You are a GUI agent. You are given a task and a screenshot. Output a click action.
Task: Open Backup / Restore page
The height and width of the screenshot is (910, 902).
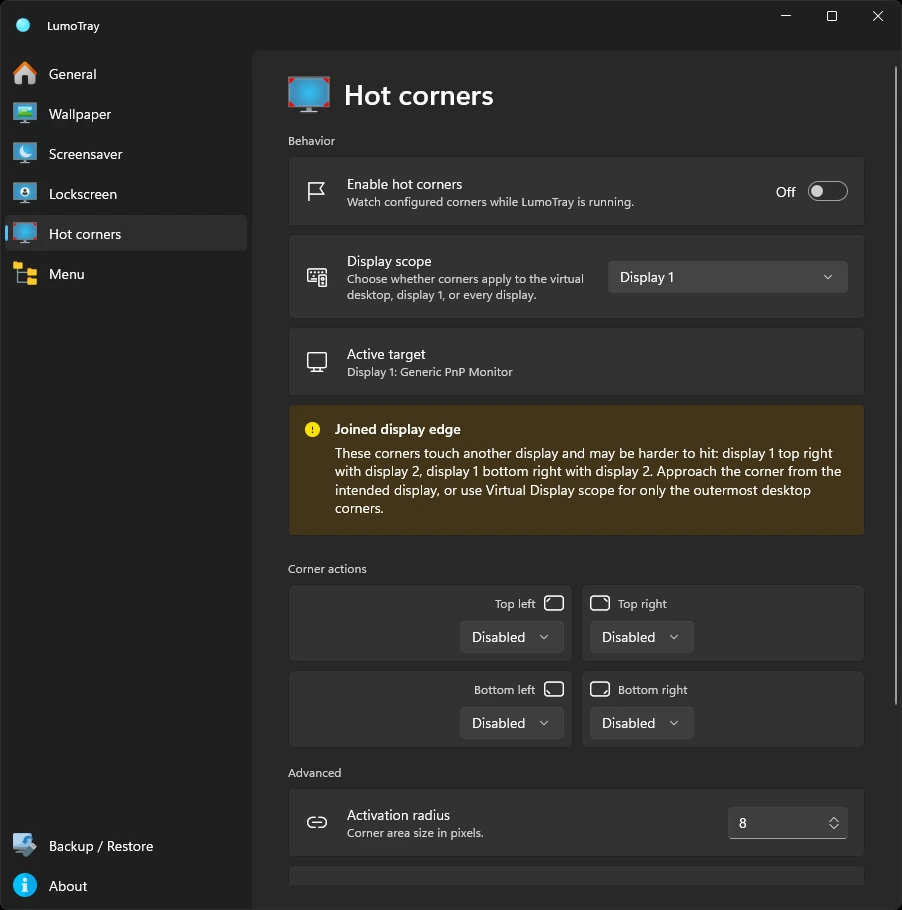click(x=126, y=846)
